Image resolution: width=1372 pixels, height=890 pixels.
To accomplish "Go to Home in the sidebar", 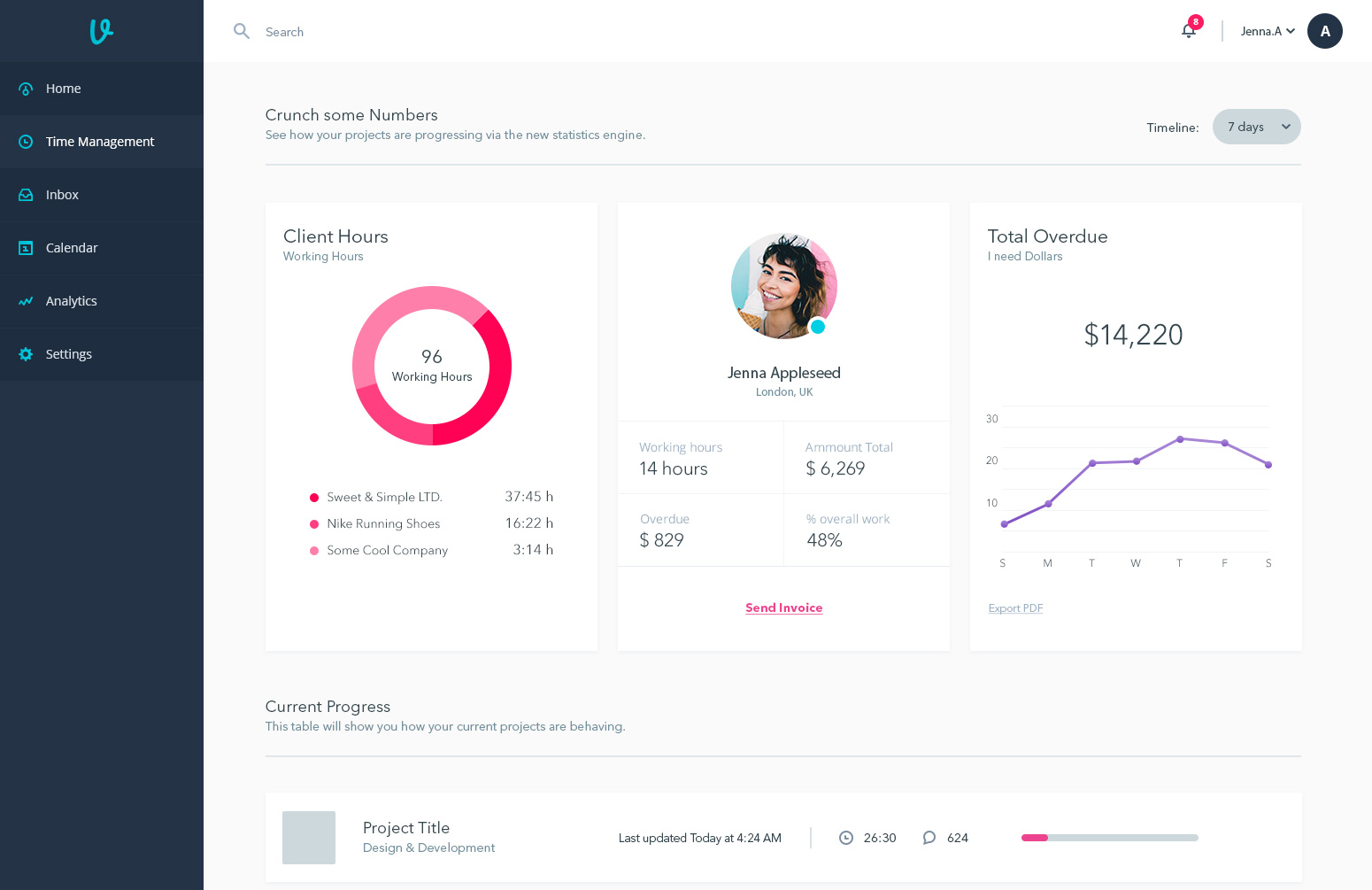I will tap(64, 89).
